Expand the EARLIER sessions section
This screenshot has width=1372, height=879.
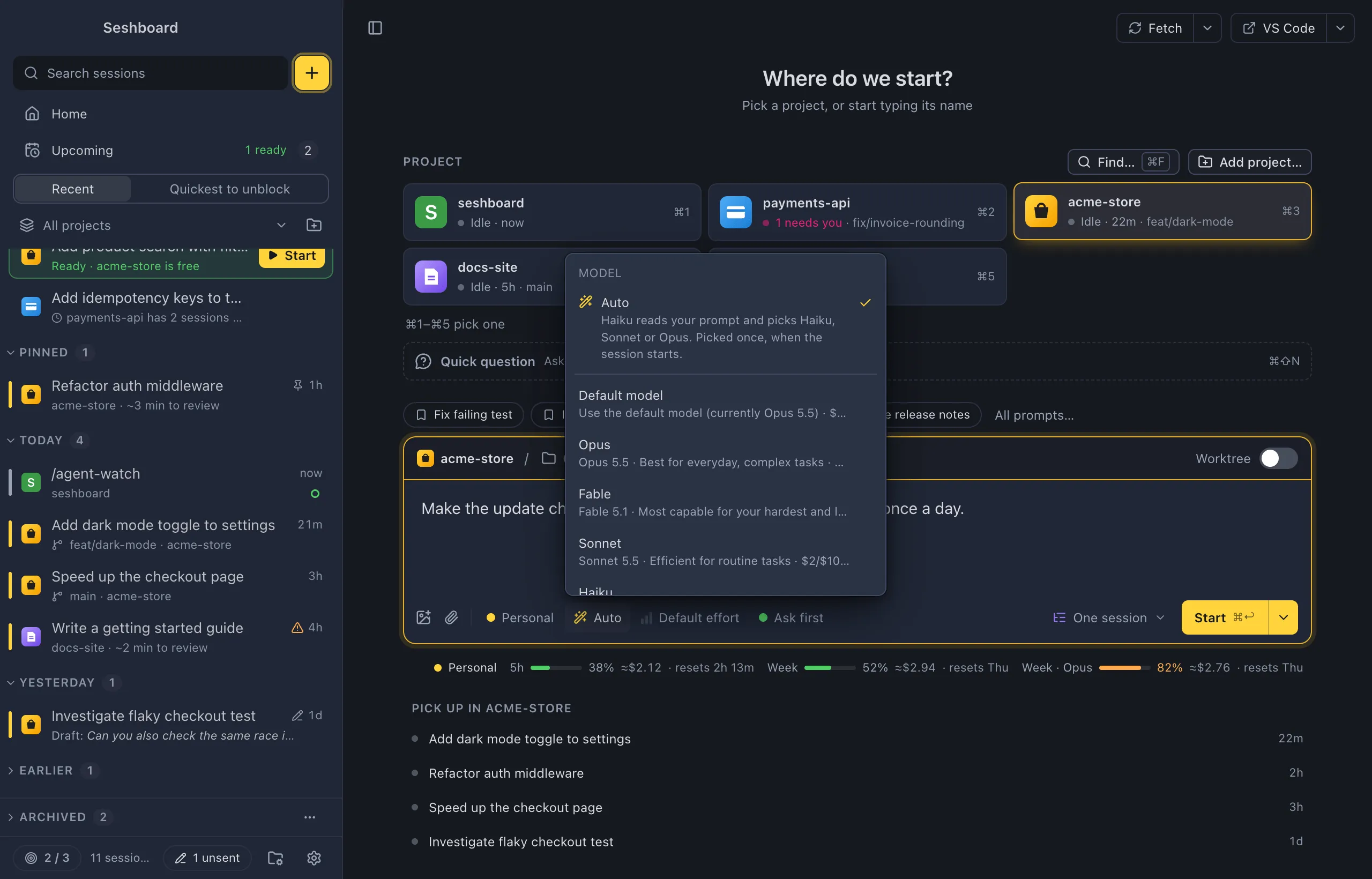(54, 770)
